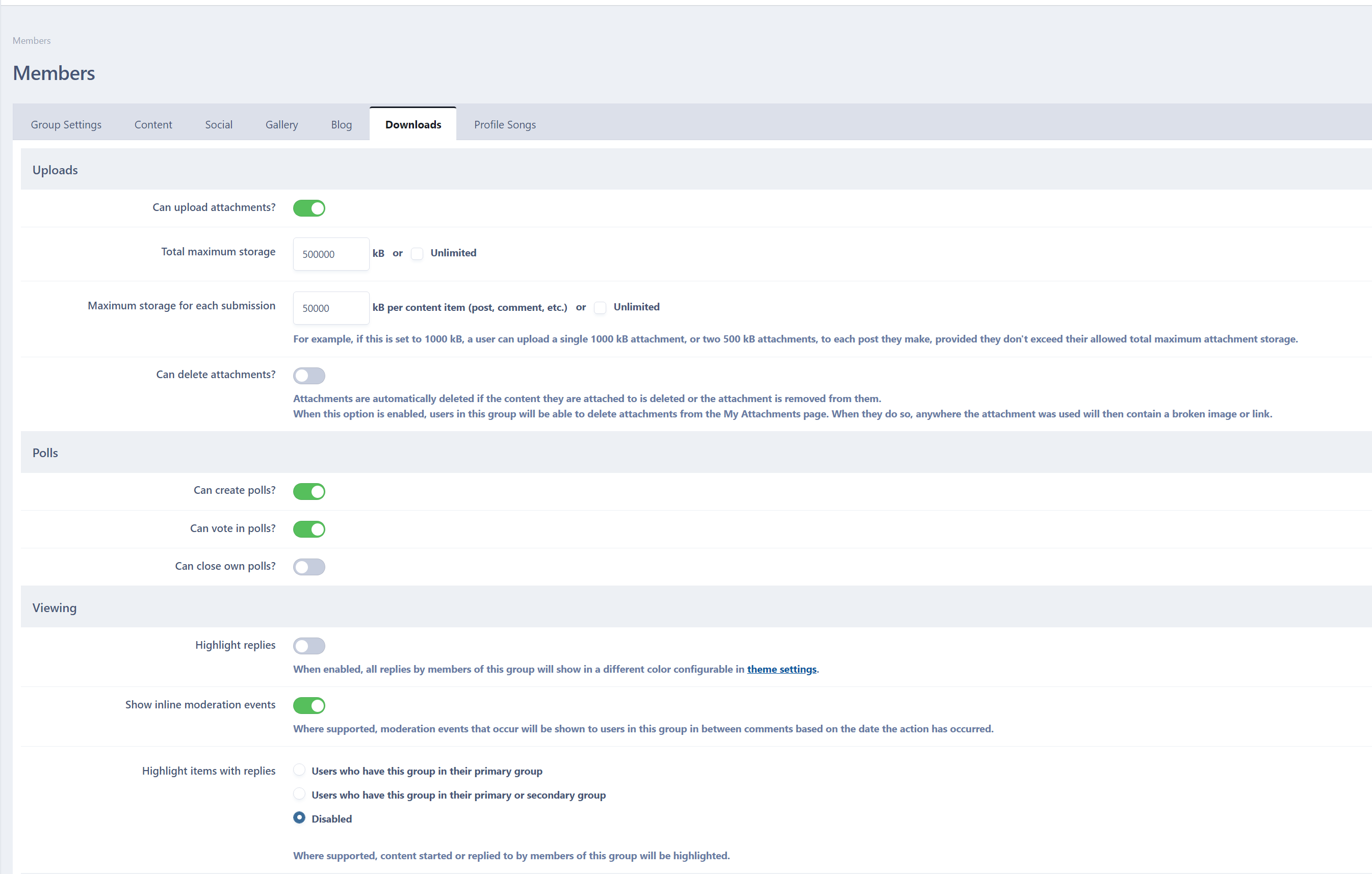Click the Members breadcrumb link
Image resolution: width=1372 pixels, height=874 pixels.
point(31,40)
